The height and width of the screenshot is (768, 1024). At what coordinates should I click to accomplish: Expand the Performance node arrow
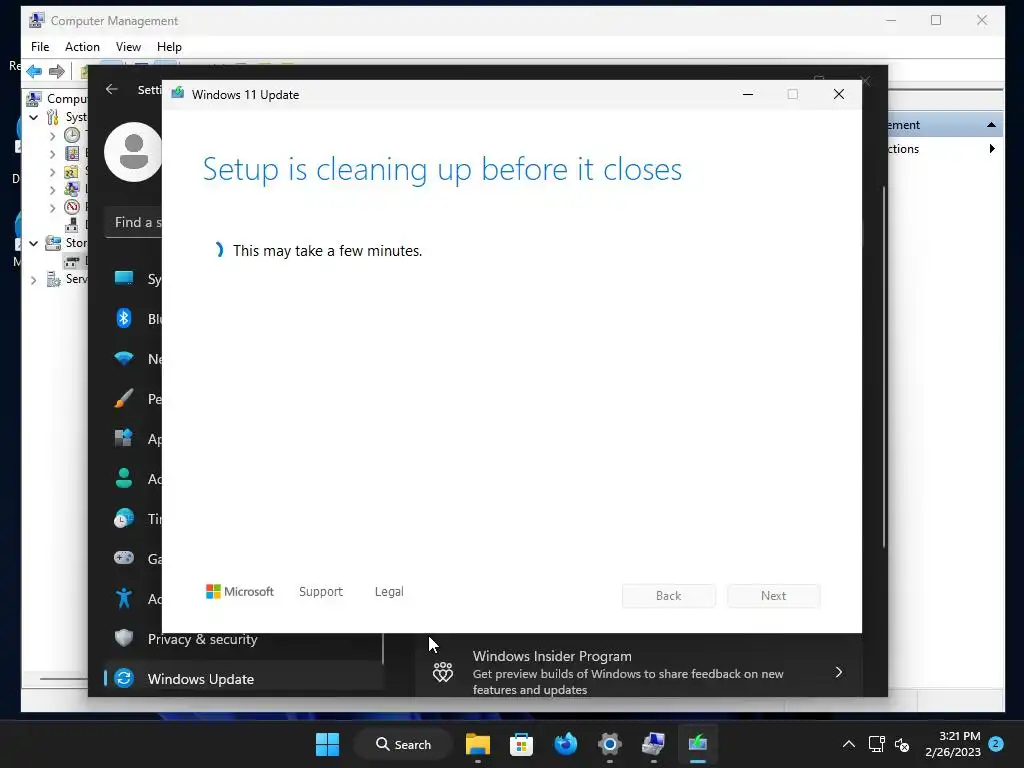pyautogui.click(x=52, y=208)
